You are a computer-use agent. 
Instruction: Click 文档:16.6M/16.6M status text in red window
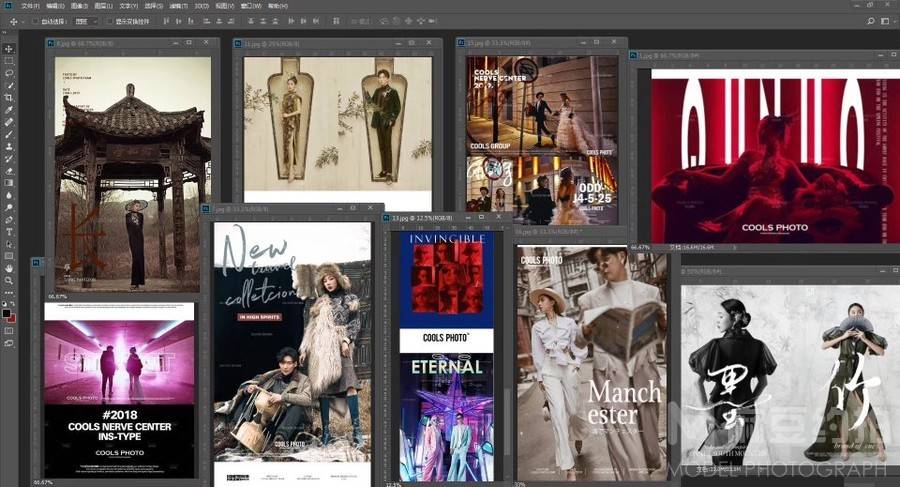pyautogui.click(x=691, y=248)
